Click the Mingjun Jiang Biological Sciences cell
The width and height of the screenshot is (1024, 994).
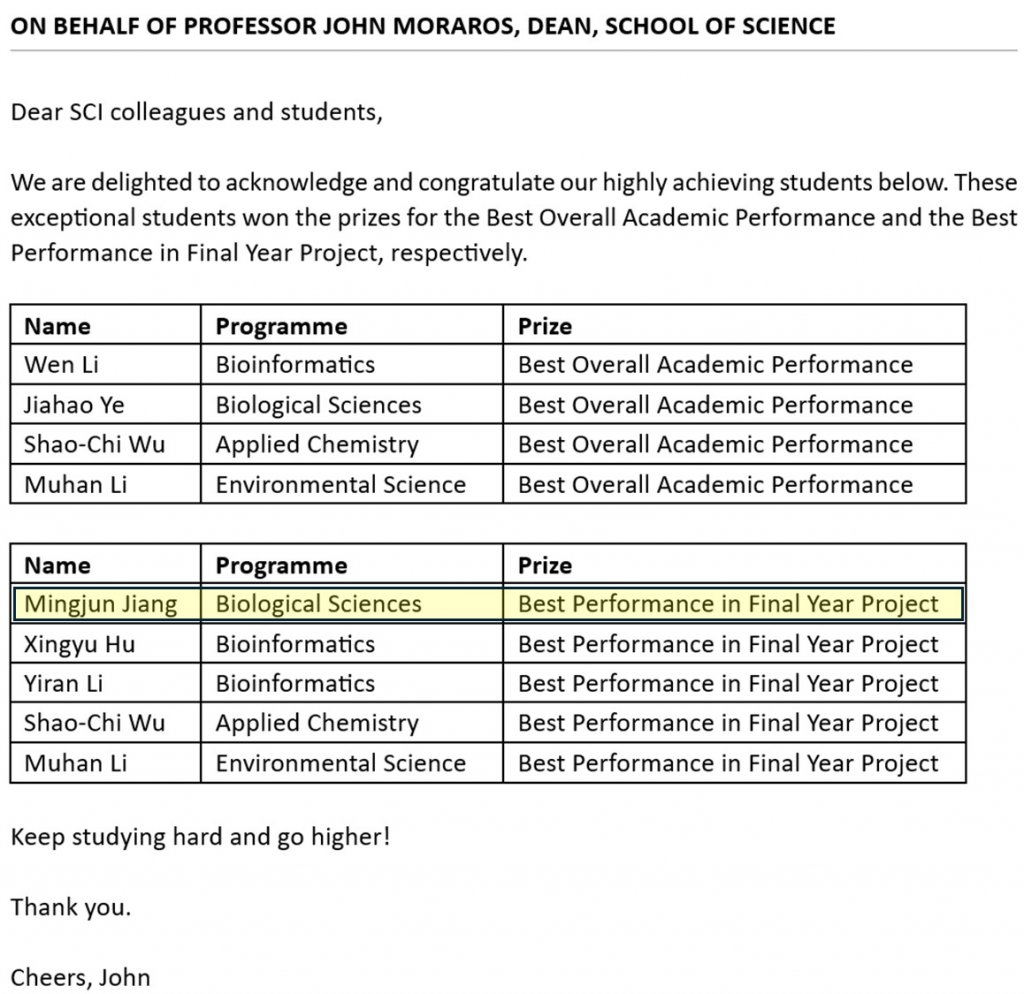click(x=318, y=604)
